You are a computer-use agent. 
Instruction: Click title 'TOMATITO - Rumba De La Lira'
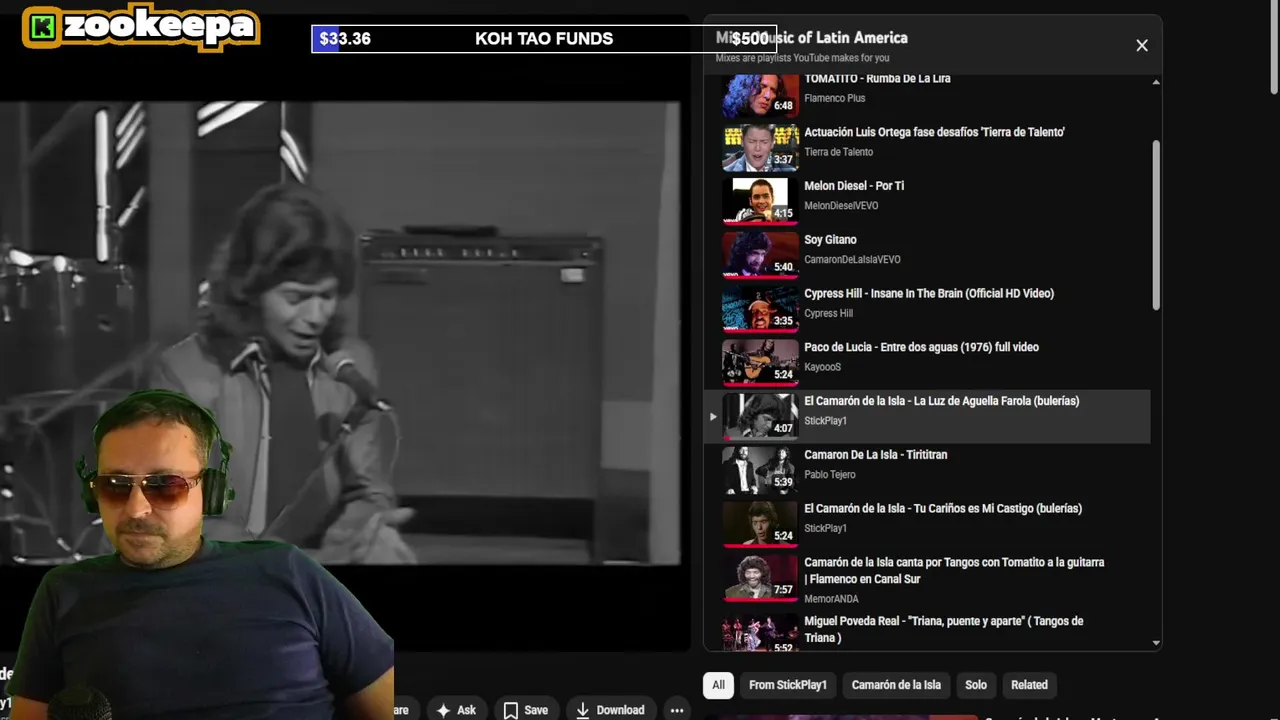click(x=877, y=79)
